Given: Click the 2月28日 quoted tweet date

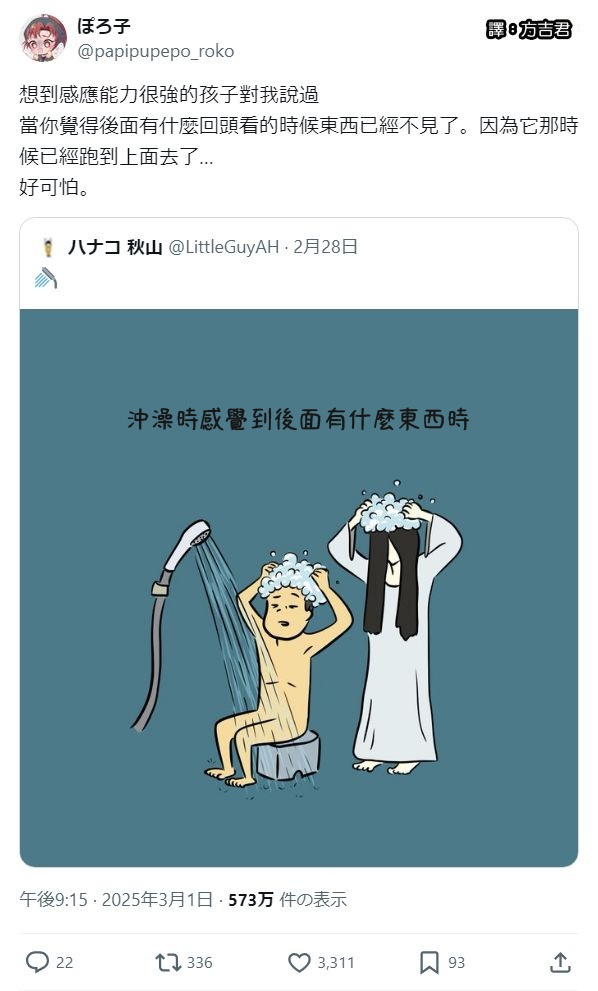Looking at the screenshot, I should pyautogui.click(x=326, y=246).
